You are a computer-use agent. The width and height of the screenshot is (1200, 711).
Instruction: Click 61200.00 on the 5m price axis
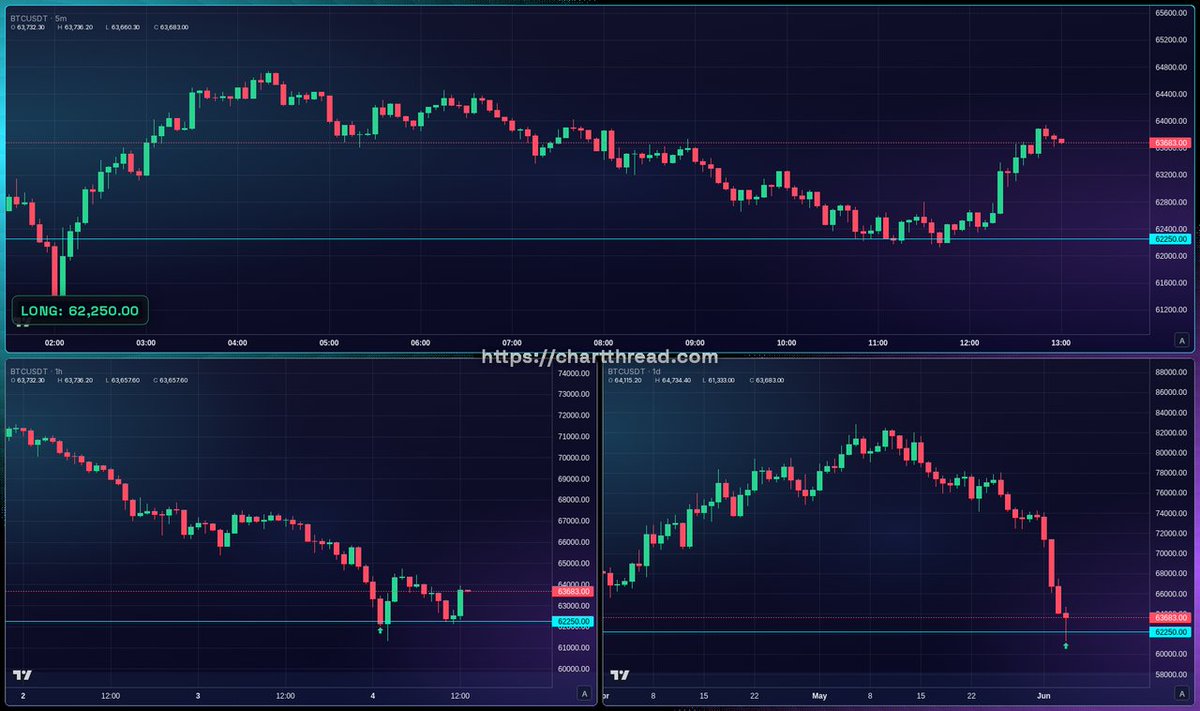[x=1171, y=310]
